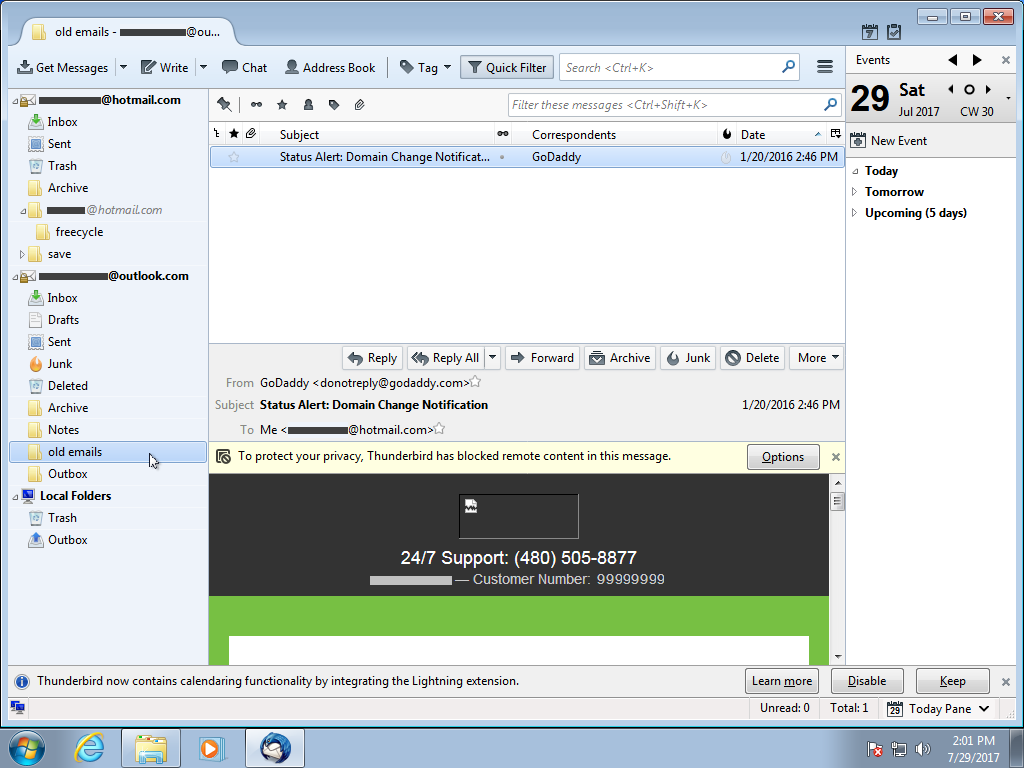Open the Today Pane dropdown

coord(940,708)
